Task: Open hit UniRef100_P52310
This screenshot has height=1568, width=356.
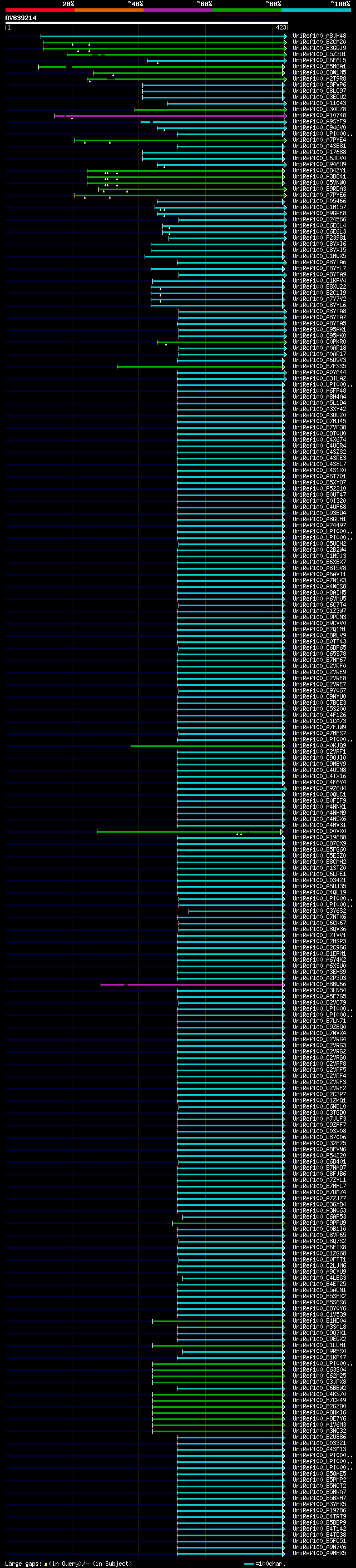Action: coord(319,489)
